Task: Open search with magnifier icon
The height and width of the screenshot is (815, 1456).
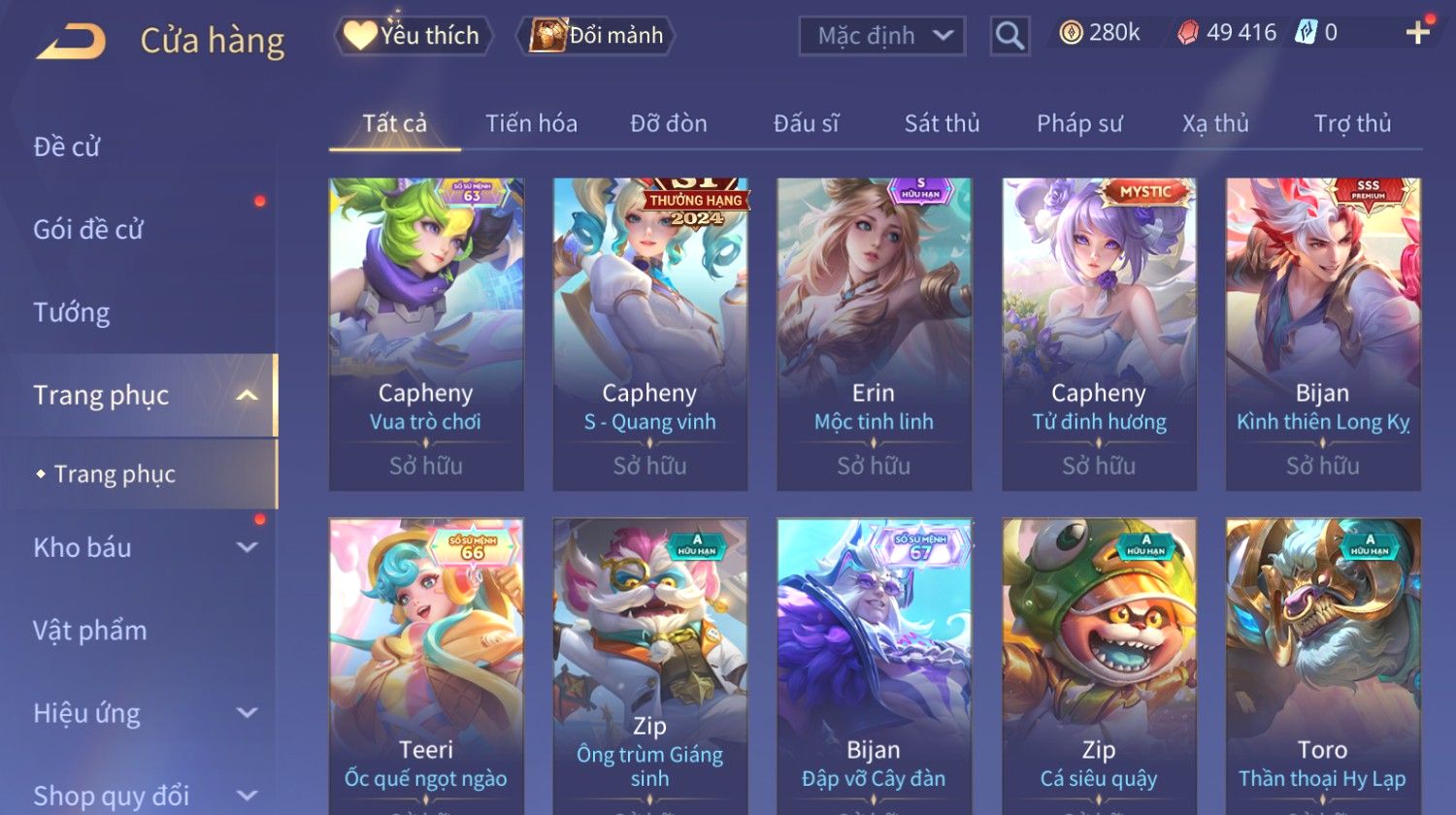Action: 1009,36
